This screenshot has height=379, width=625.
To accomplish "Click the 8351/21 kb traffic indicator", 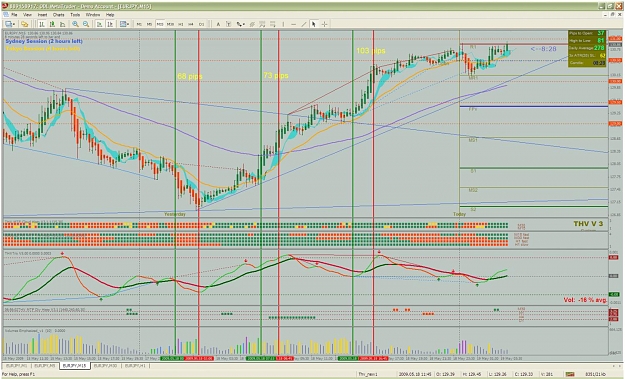I will (596, 374).
